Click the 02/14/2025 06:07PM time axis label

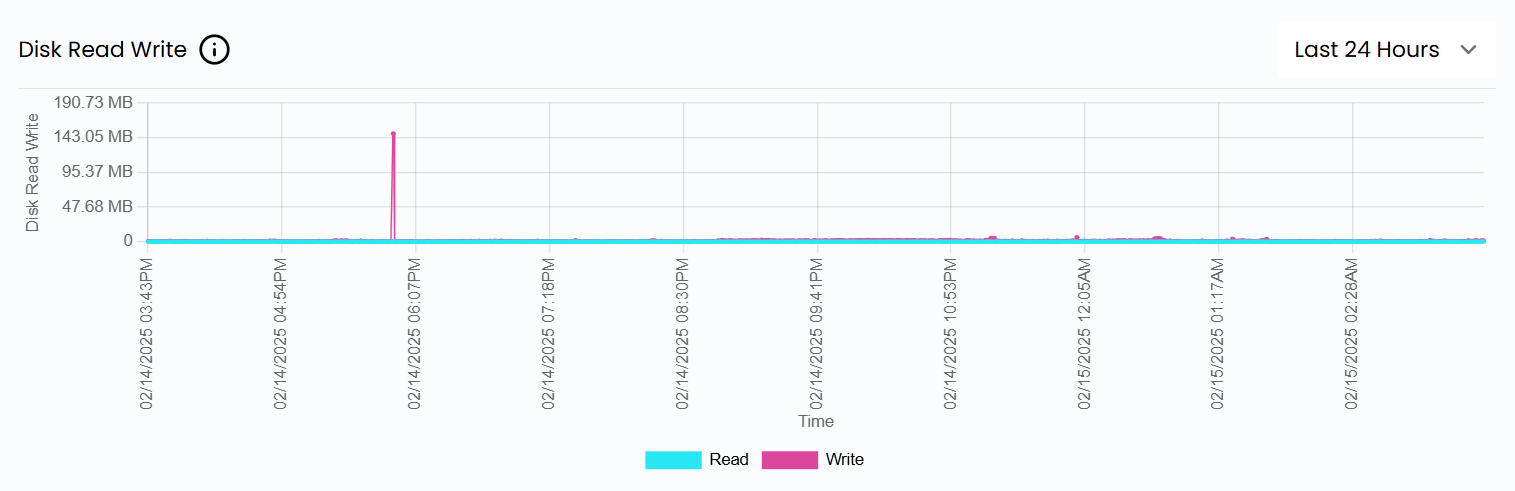(x=415, y=333)
